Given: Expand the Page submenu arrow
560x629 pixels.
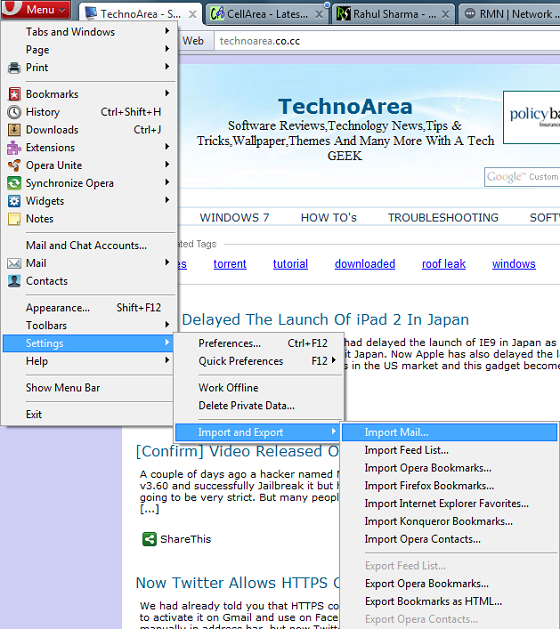Looking at the screenshot, I should pos(167,49).
